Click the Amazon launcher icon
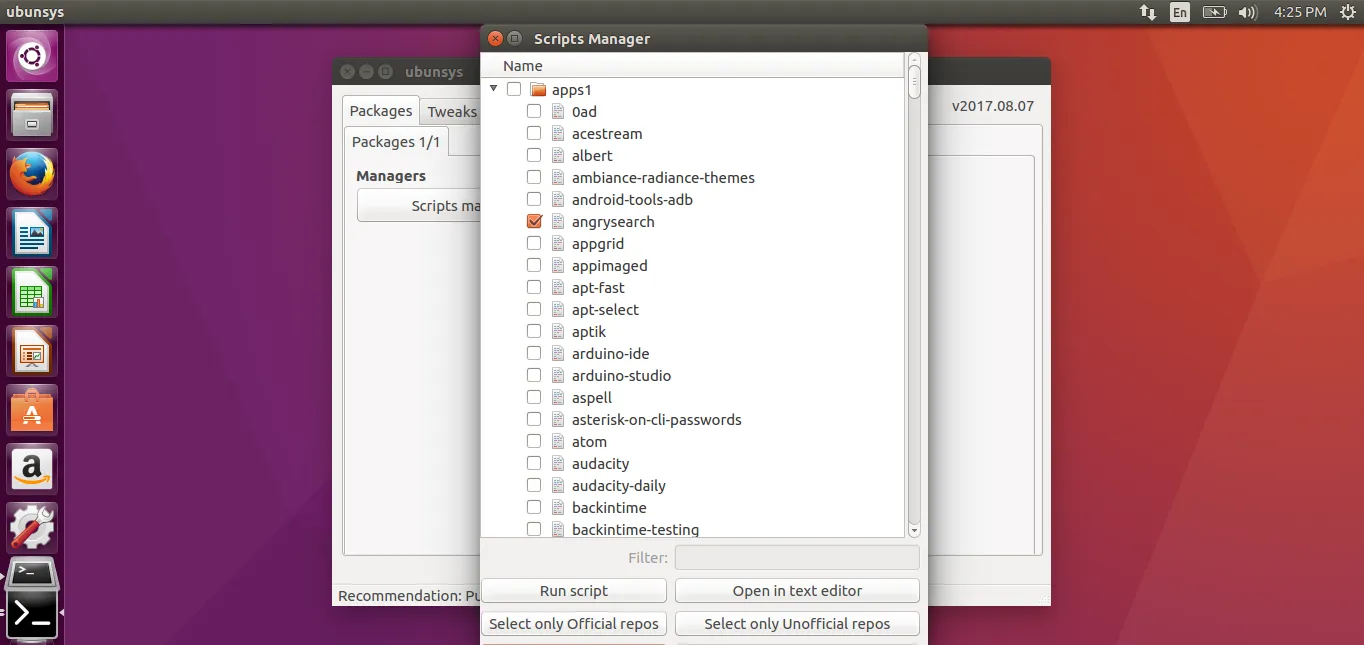1364x645 pixels. [32, 469]
